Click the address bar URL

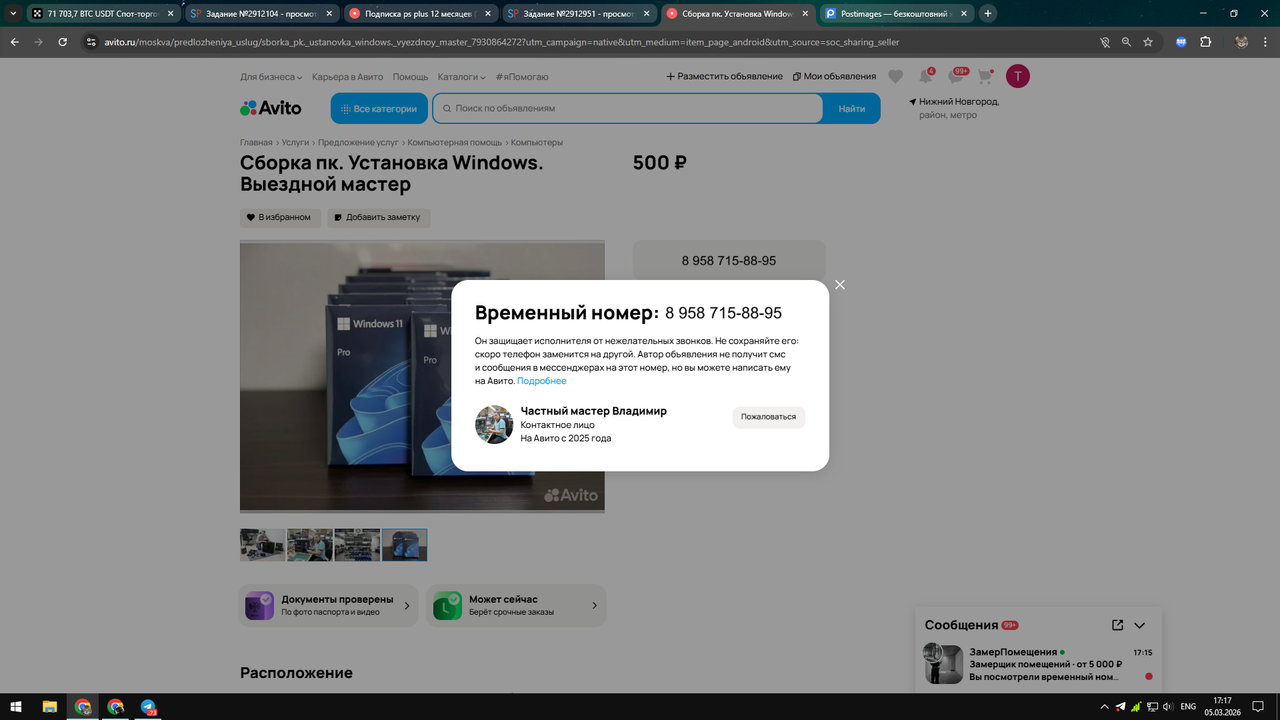click(500, 43)
